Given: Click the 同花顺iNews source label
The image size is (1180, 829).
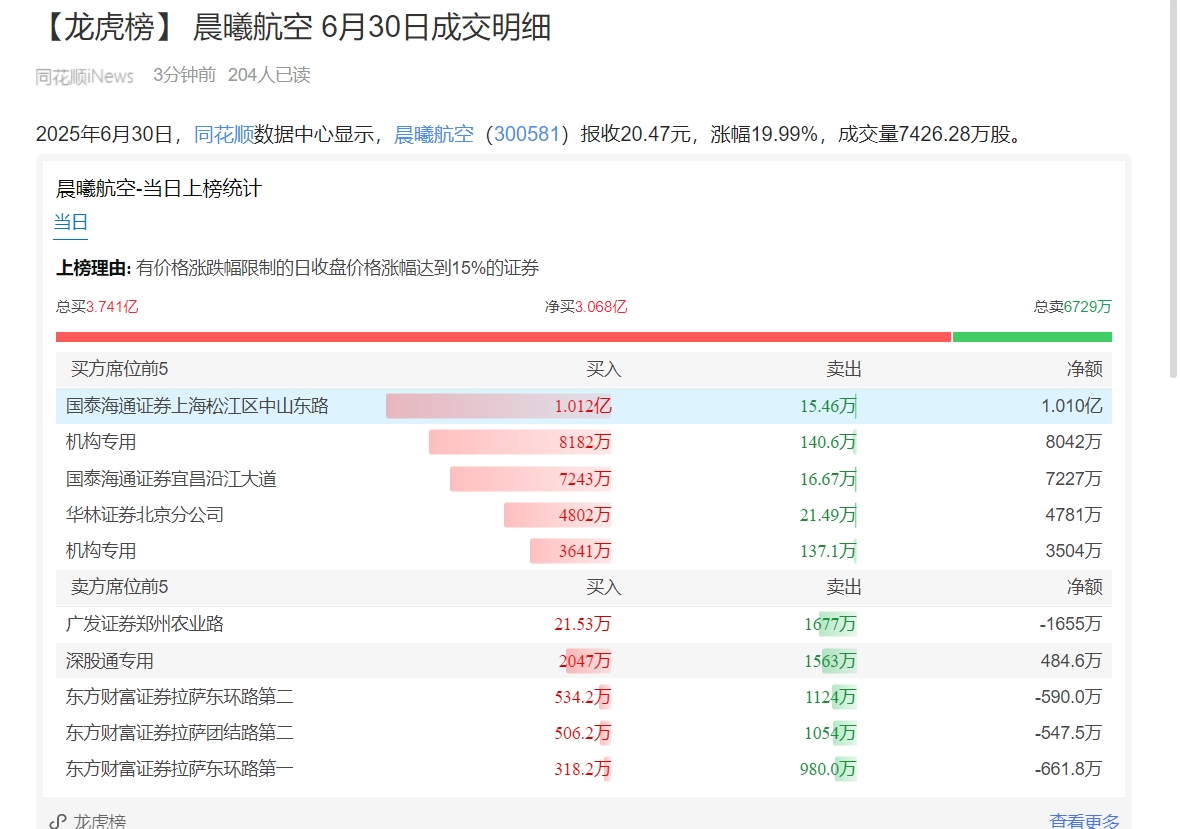Looking at the screenshot, I should (x=84, y=76).
